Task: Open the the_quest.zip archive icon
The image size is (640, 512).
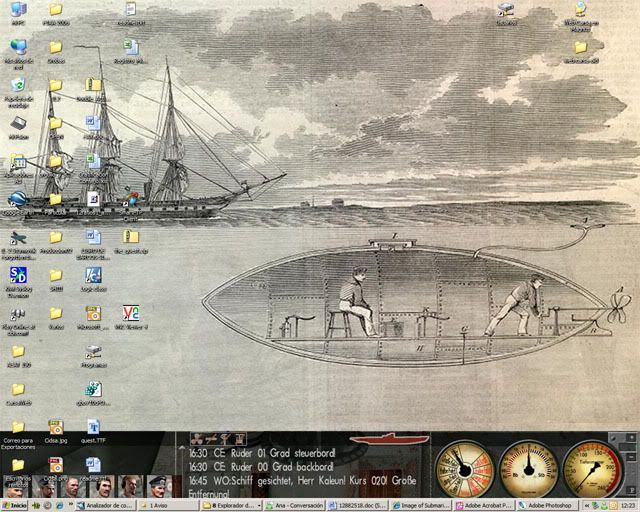Action: 130,237
